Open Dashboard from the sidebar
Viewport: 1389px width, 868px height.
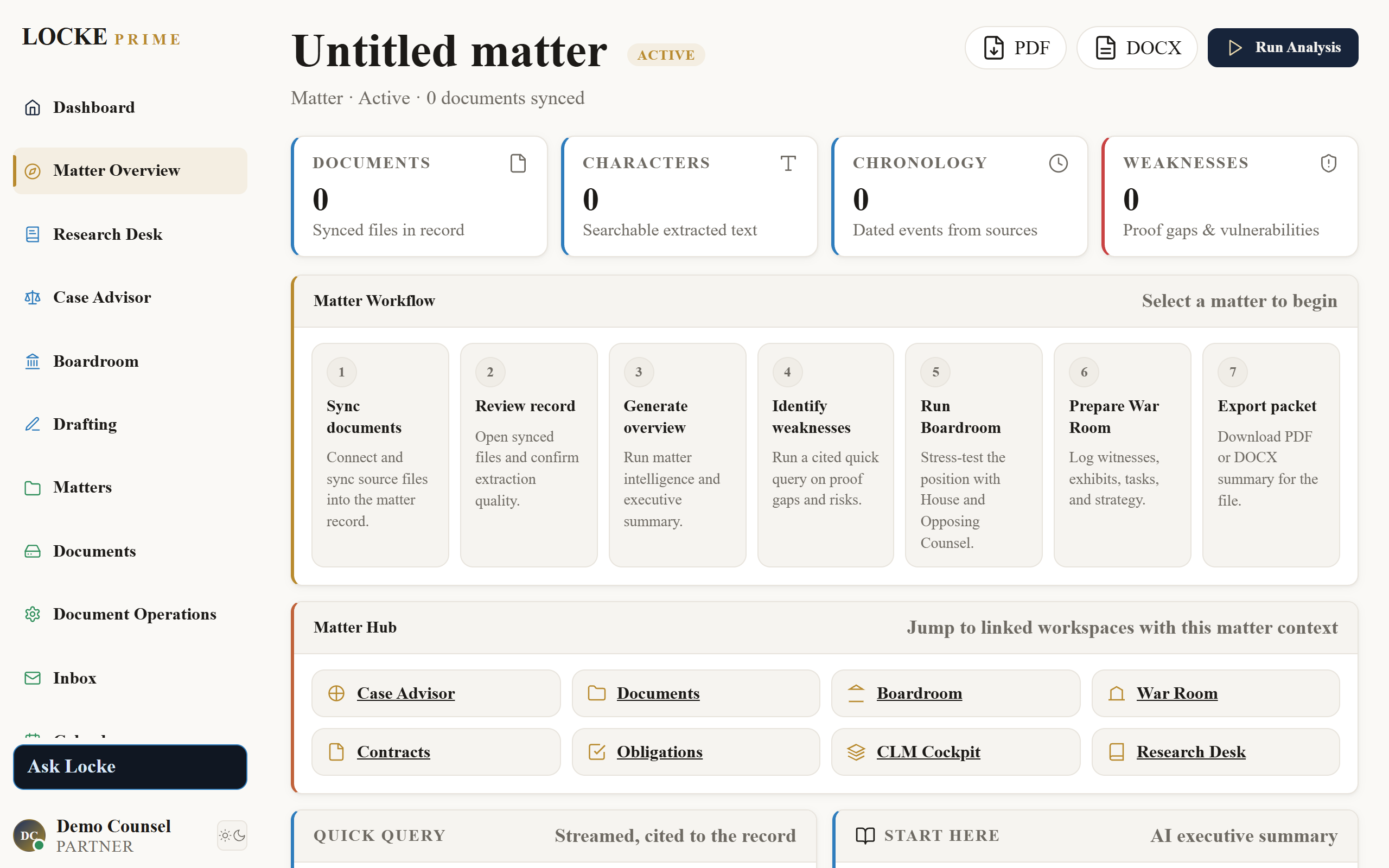130,107
